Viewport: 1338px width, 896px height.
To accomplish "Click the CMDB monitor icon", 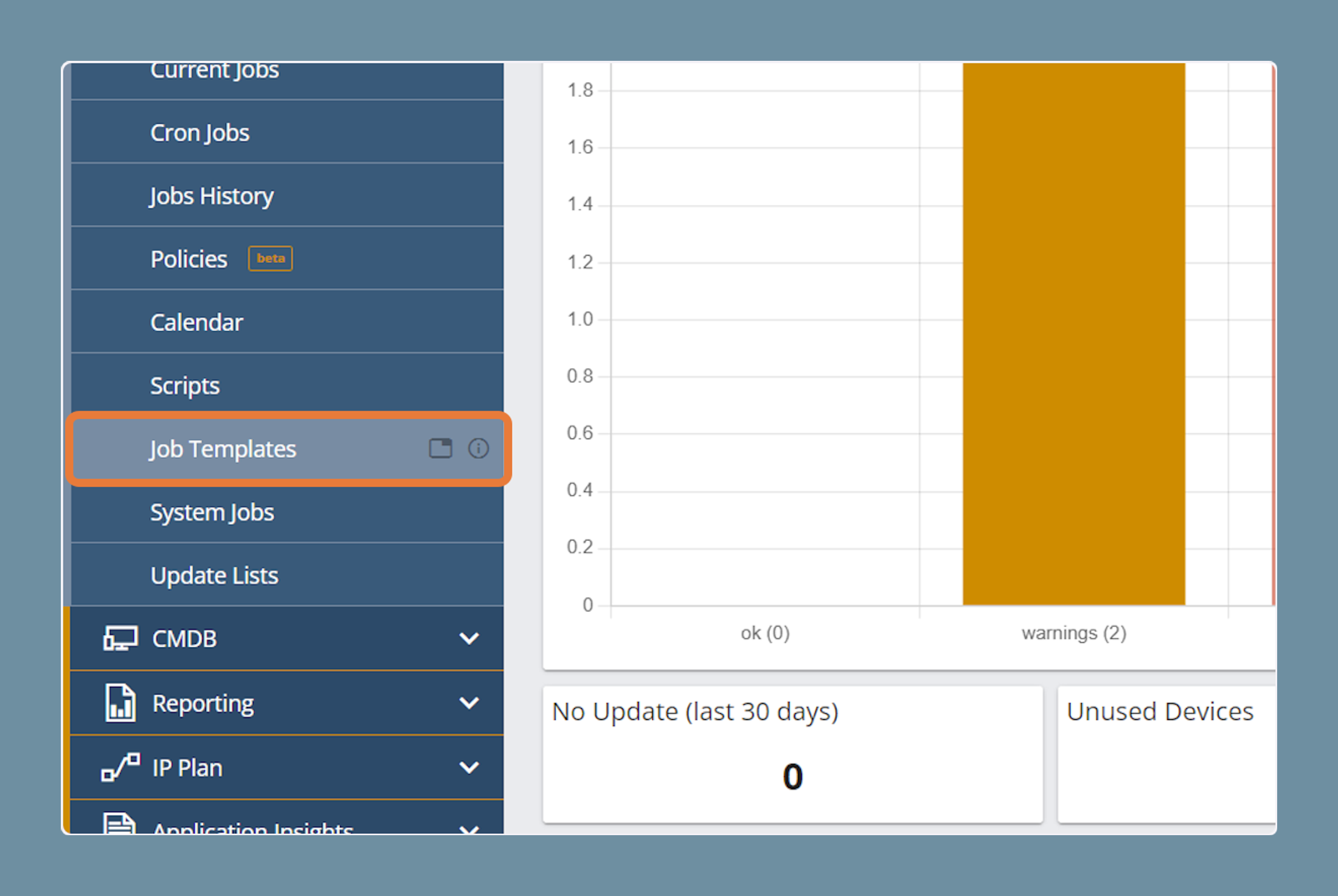I will point(120,639).
